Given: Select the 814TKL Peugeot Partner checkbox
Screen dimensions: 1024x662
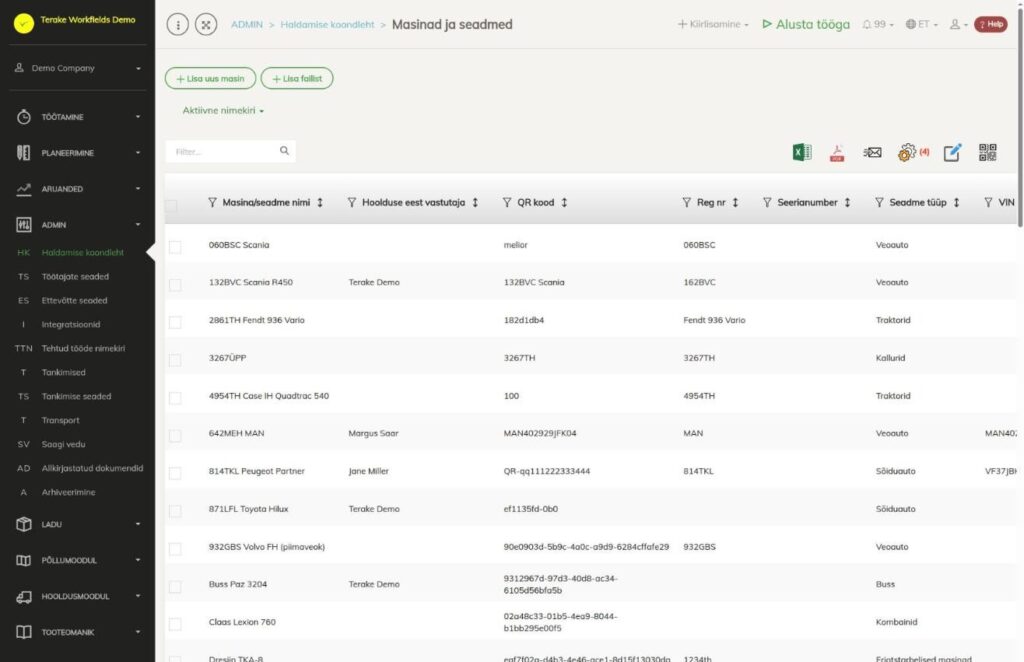Looking at the screenshot, I should pos(175,473).
